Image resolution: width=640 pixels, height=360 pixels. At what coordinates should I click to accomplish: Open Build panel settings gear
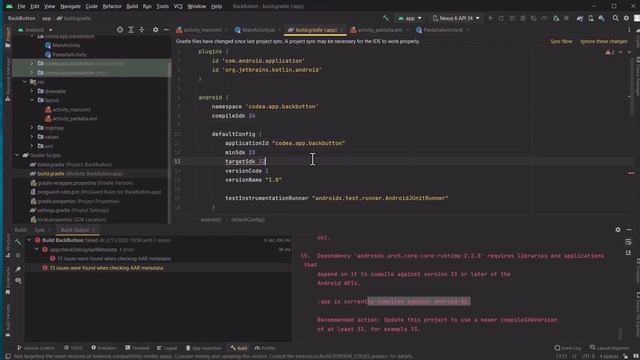coord(618,230)
